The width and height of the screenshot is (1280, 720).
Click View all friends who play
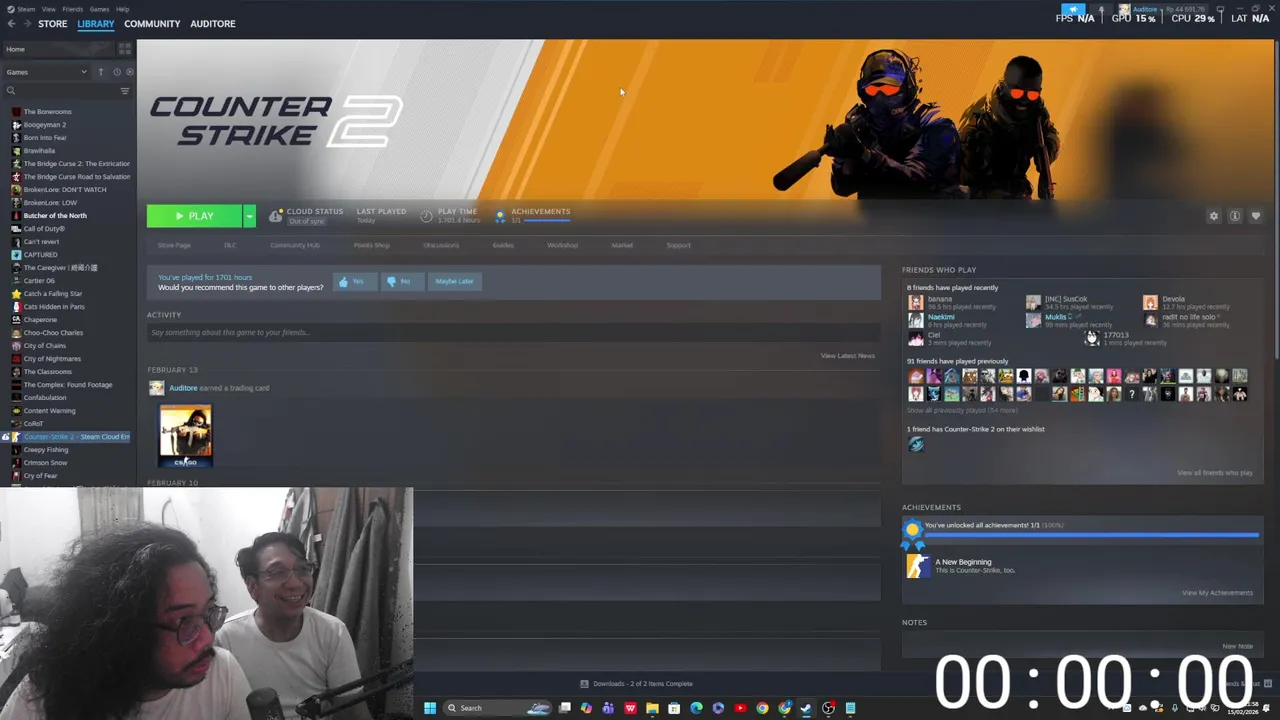pos(1215,473)
